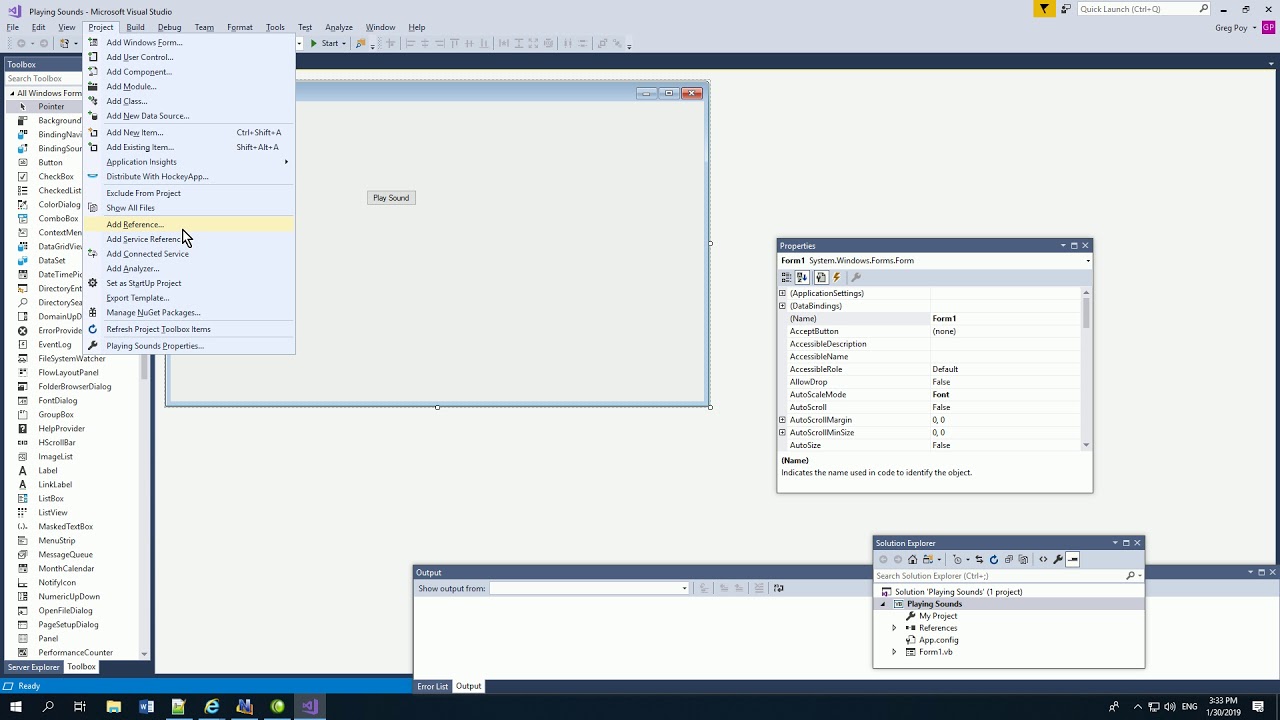1280x720 pixels.
Task: Click the Play Sound button on form
Action: (x=391, y=198)
